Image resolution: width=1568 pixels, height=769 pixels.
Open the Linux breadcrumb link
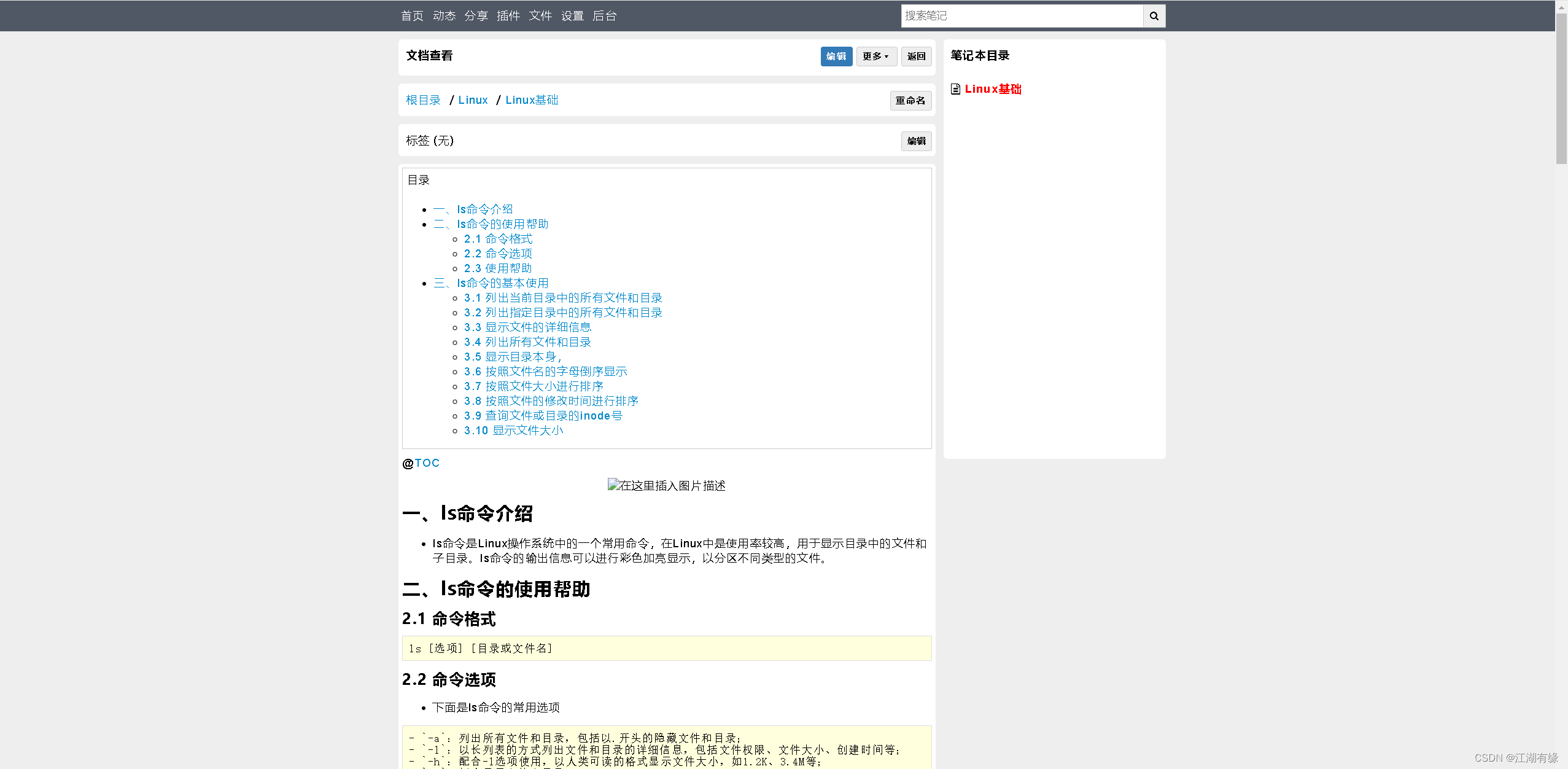coord(472,100)
